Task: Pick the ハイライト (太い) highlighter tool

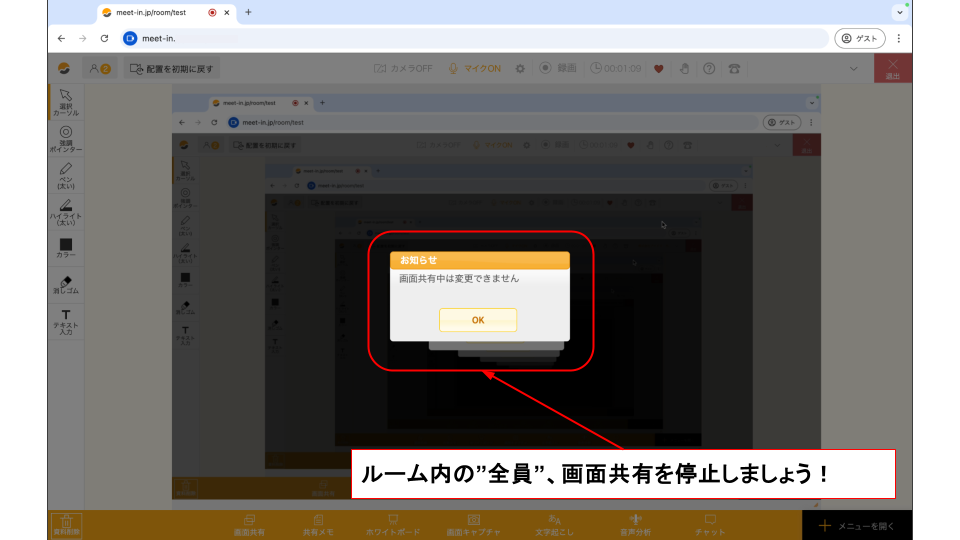Action: [66, 212]
